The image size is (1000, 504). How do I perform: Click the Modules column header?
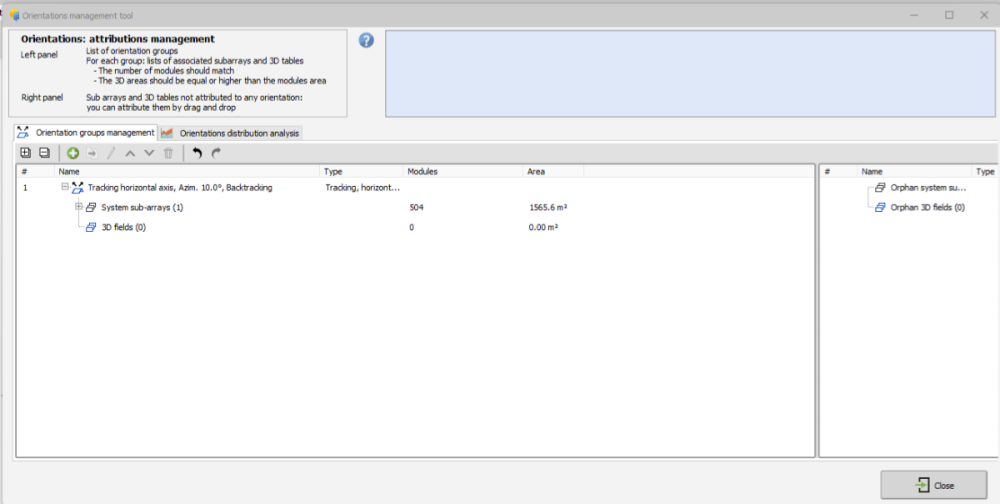point(463,172)
